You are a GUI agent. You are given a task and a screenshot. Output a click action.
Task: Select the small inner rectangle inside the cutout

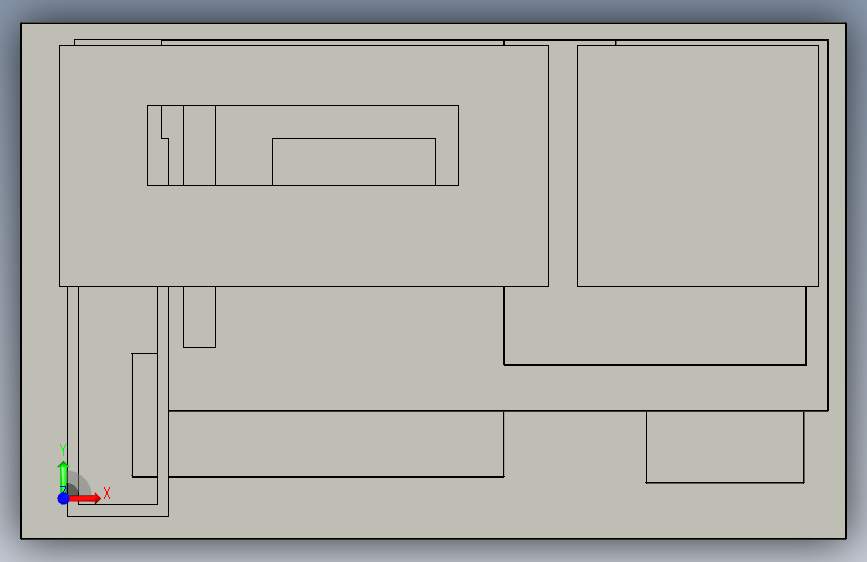354,162
